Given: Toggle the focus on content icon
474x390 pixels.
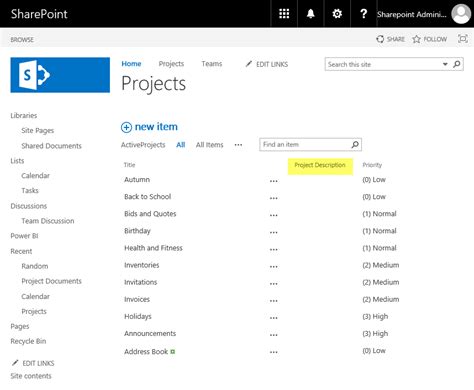Looking at the screenshot, I should pyautogui.click(x=463, y=39).
